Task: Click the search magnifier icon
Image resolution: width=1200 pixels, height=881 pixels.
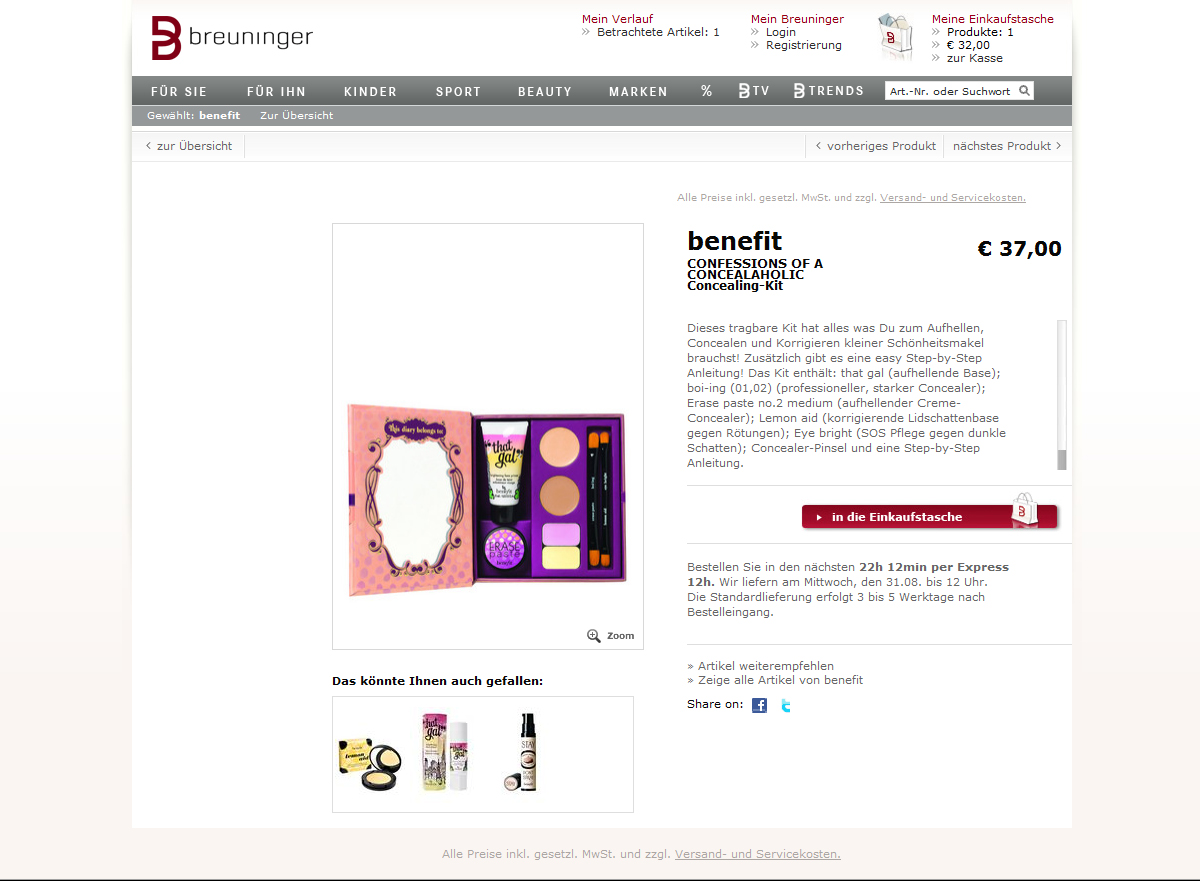Action: coord(1024,91)
